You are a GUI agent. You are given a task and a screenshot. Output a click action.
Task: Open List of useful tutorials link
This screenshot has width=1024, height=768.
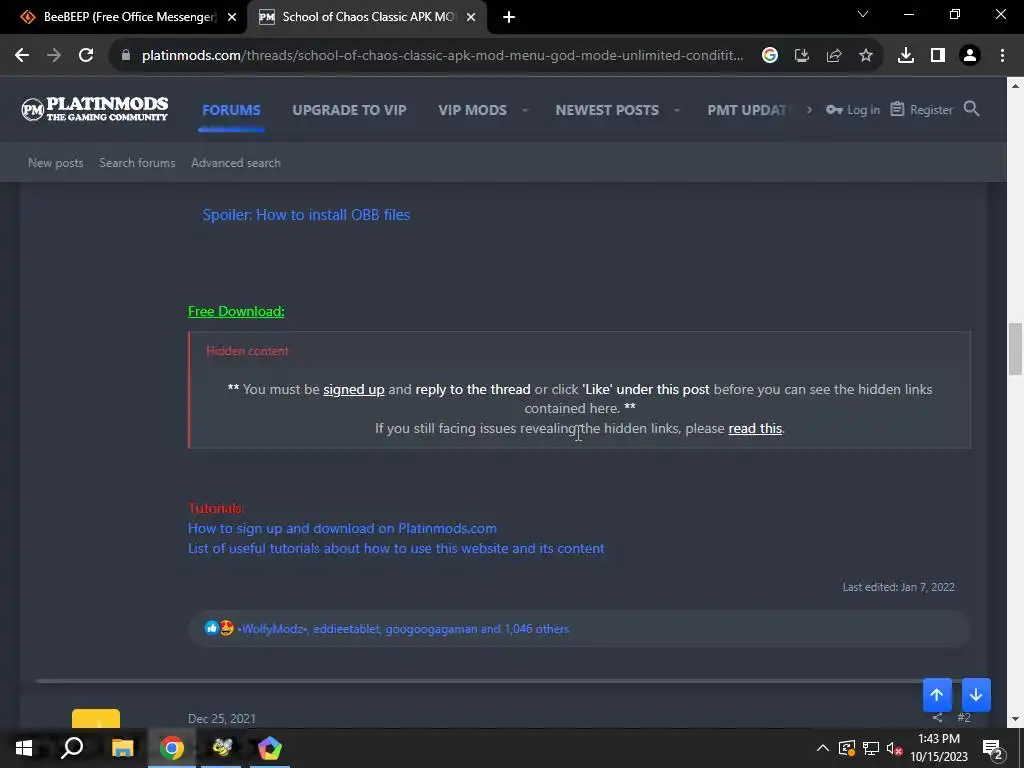(x=396, y=549)
